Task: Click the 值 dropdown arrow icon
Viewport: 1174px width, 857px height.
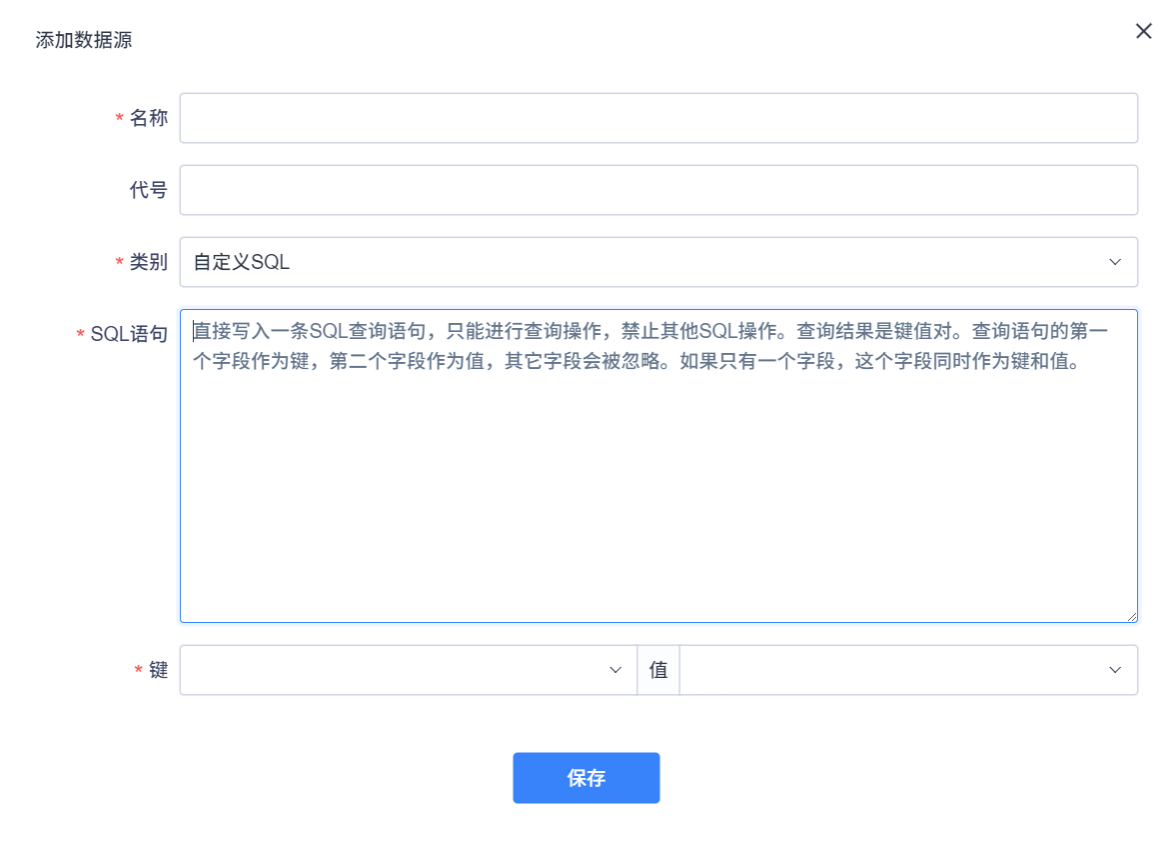Action: click(x=1116, y=670)
